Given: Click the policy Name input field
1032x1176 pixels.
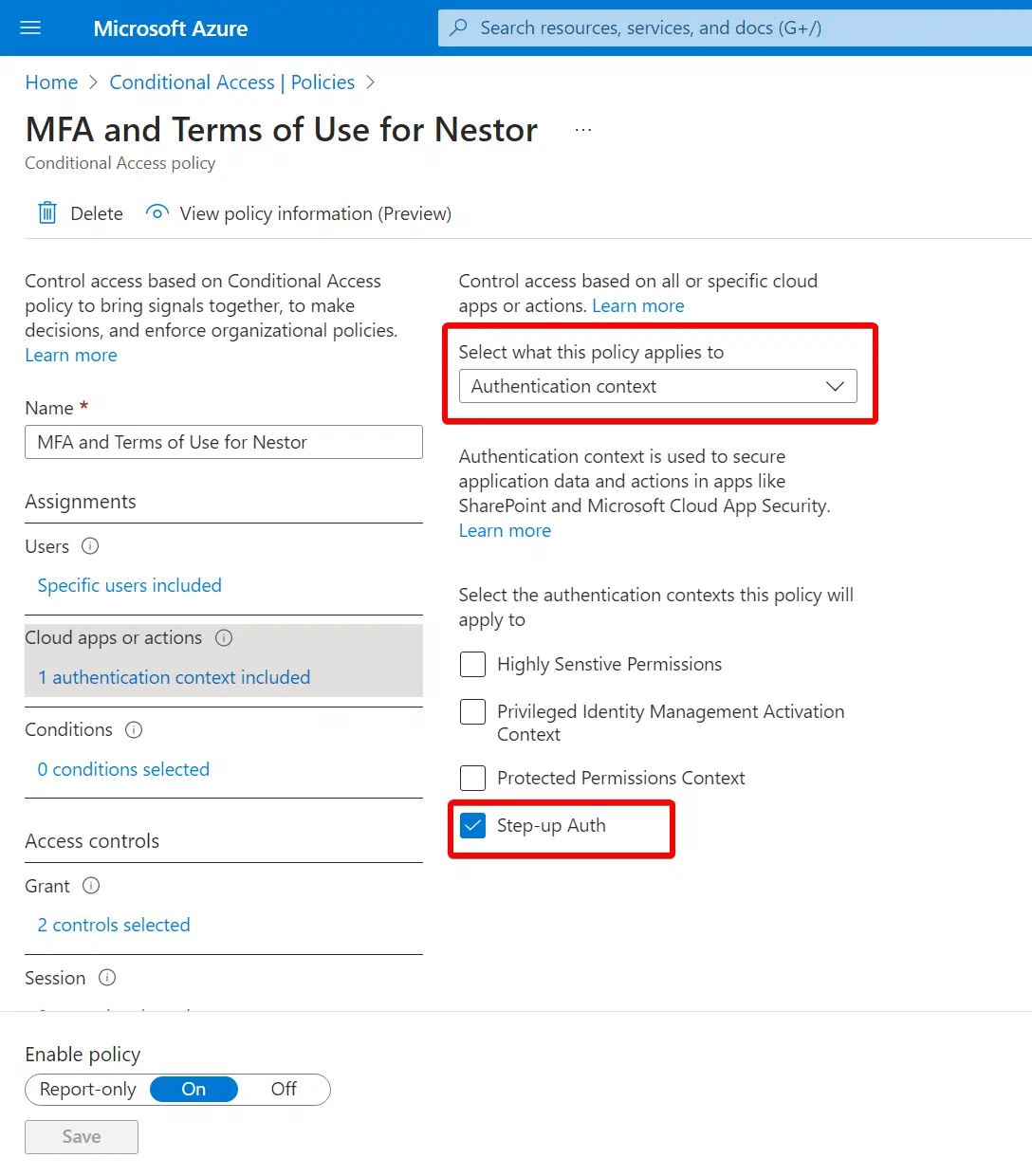Looking at the screenshot, I should 224,442.
